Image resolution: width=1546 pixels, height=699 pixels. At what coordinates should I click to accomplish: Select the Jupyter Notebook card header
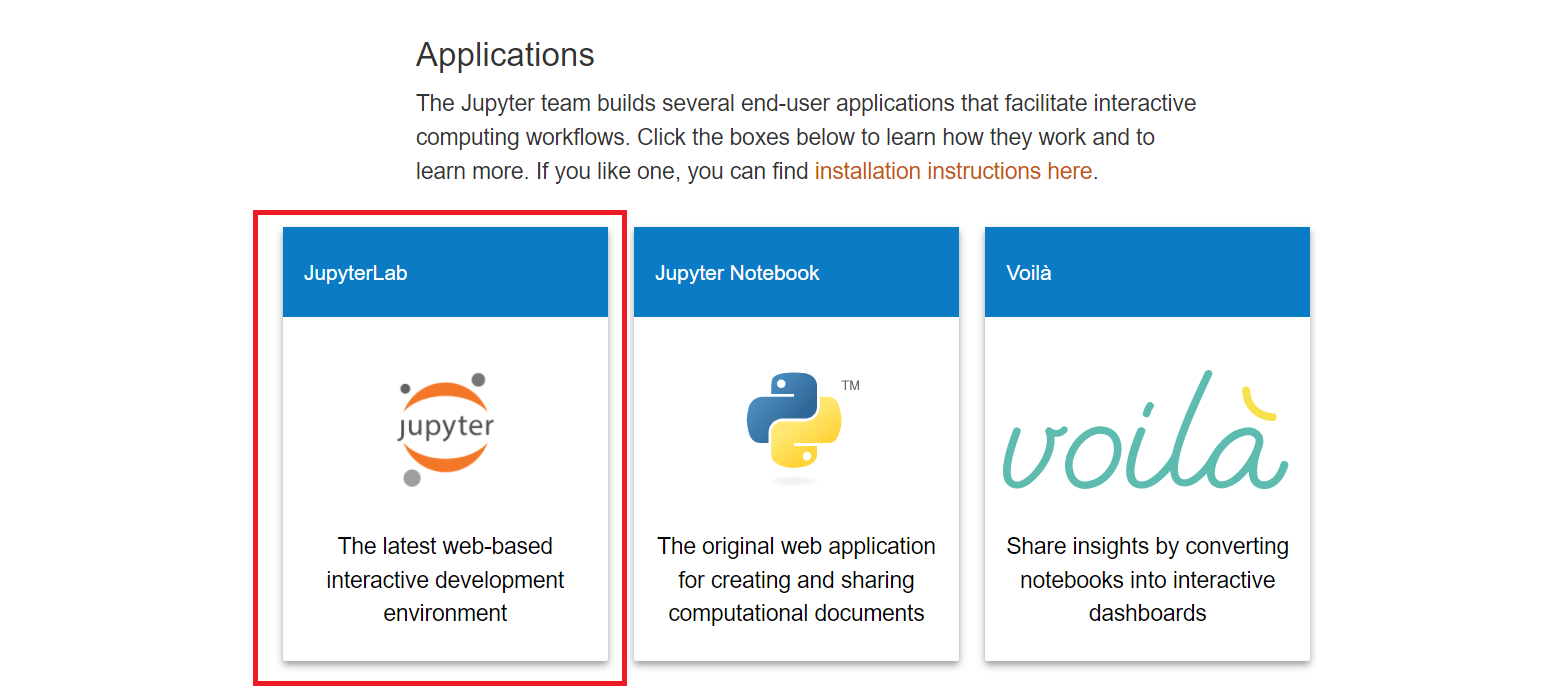point(796,272)
